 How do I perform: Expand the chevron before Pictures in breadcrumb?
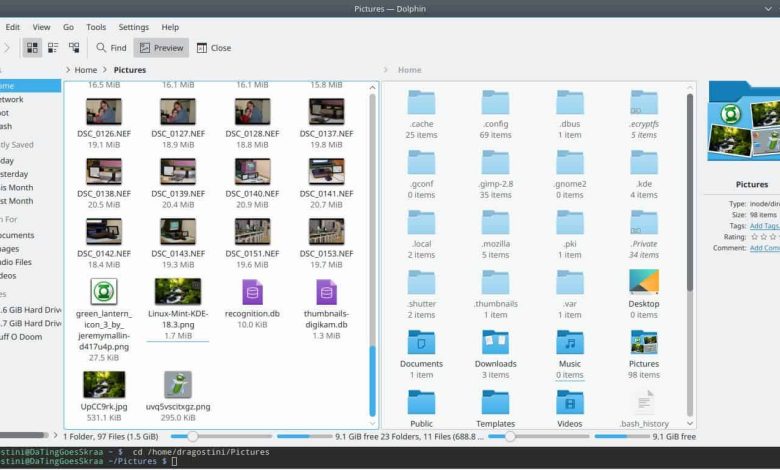(x=106, y=70)
